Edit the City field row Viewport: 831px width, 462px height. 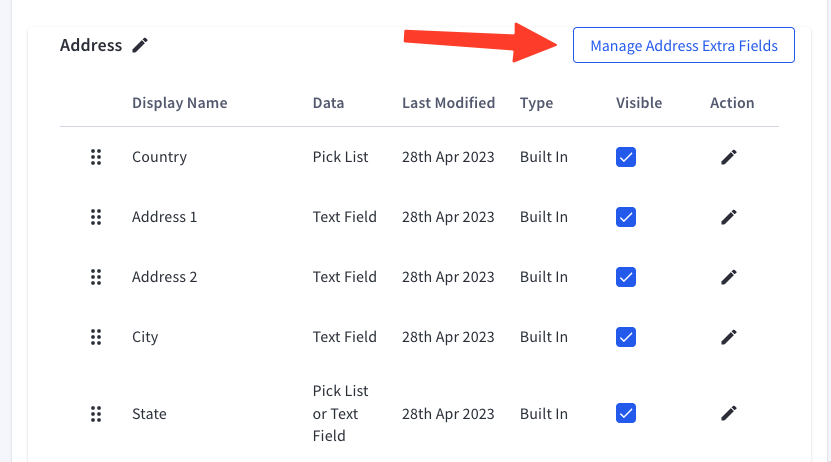[x=729, y=337]
